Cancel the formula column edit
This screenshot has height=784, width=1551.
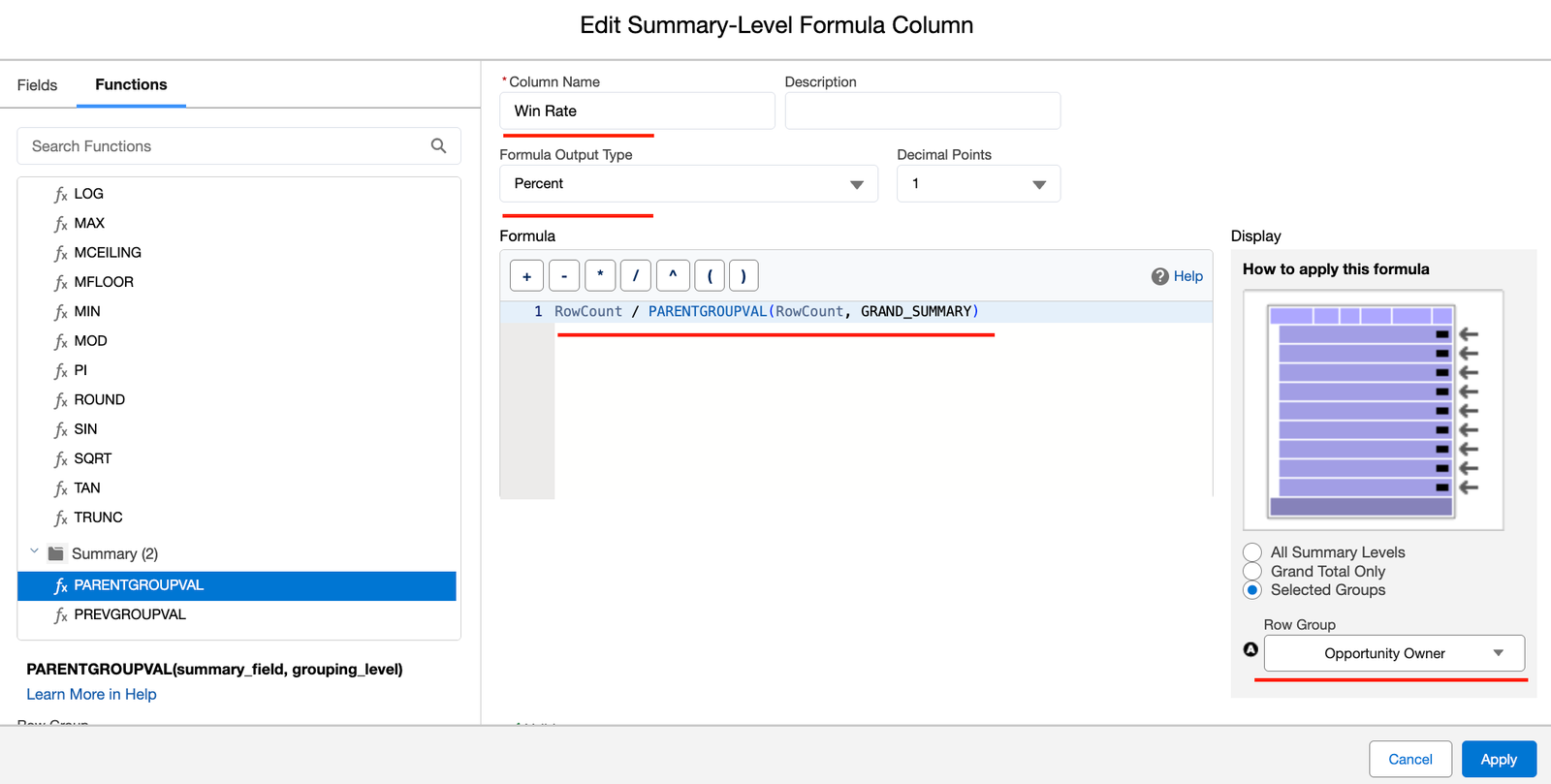(x=1409, y=759)
